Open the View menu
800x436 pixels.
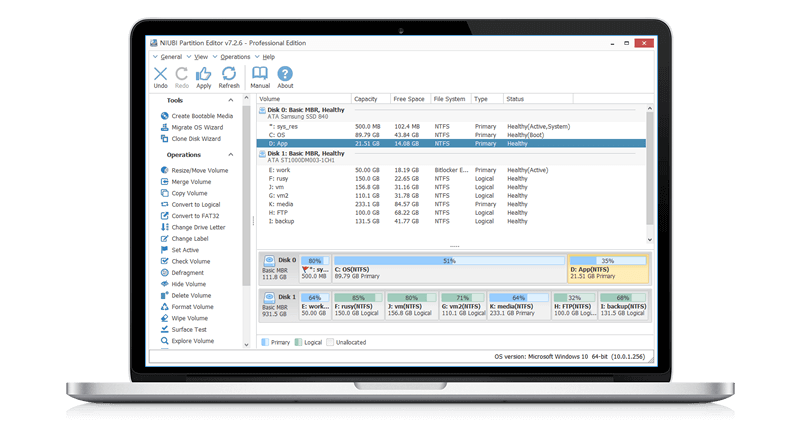click(x=201, y=57)
